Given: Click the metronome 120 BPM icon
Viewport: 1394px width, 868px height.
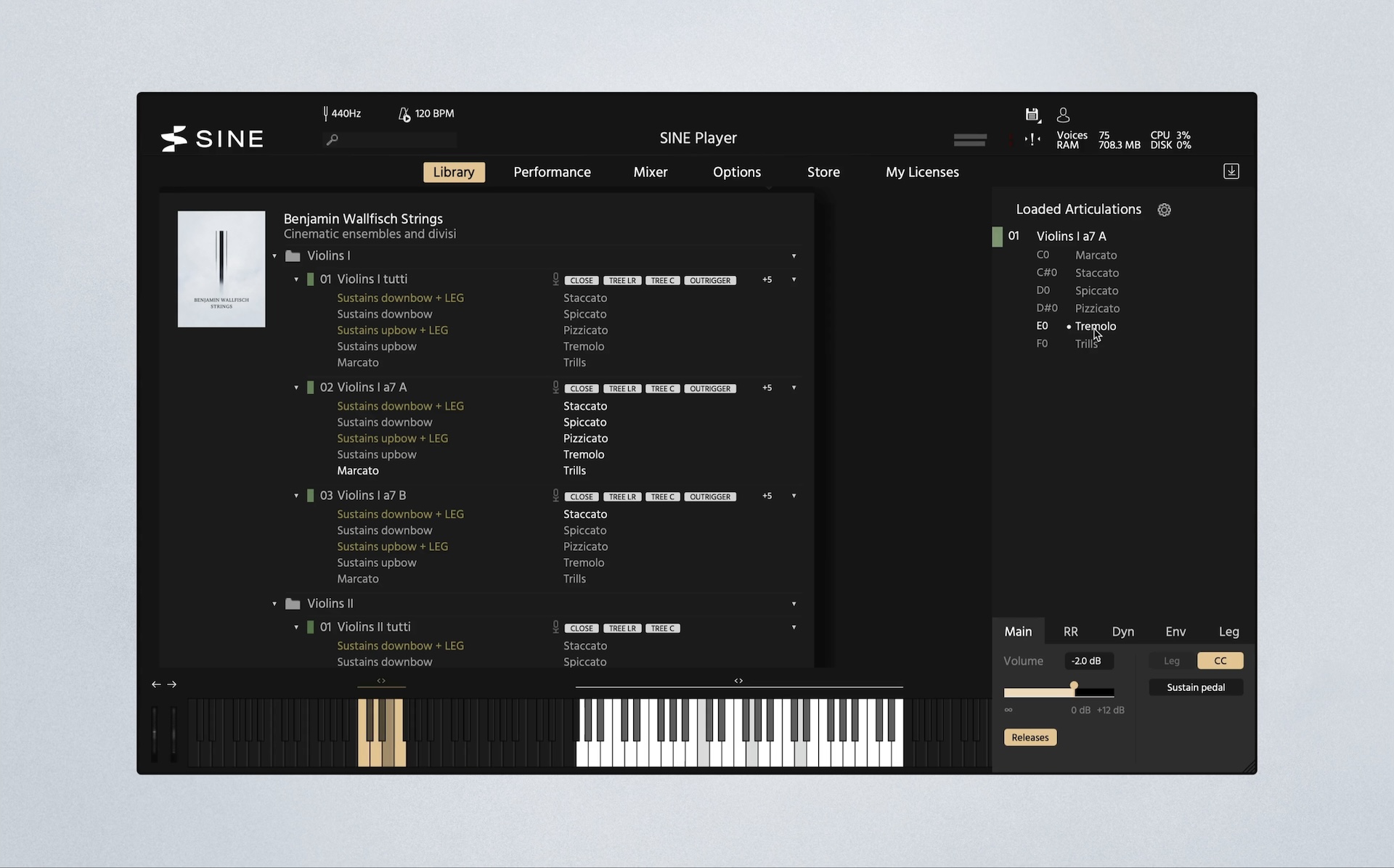Looking at the screenshot, I should pos(404,114).
